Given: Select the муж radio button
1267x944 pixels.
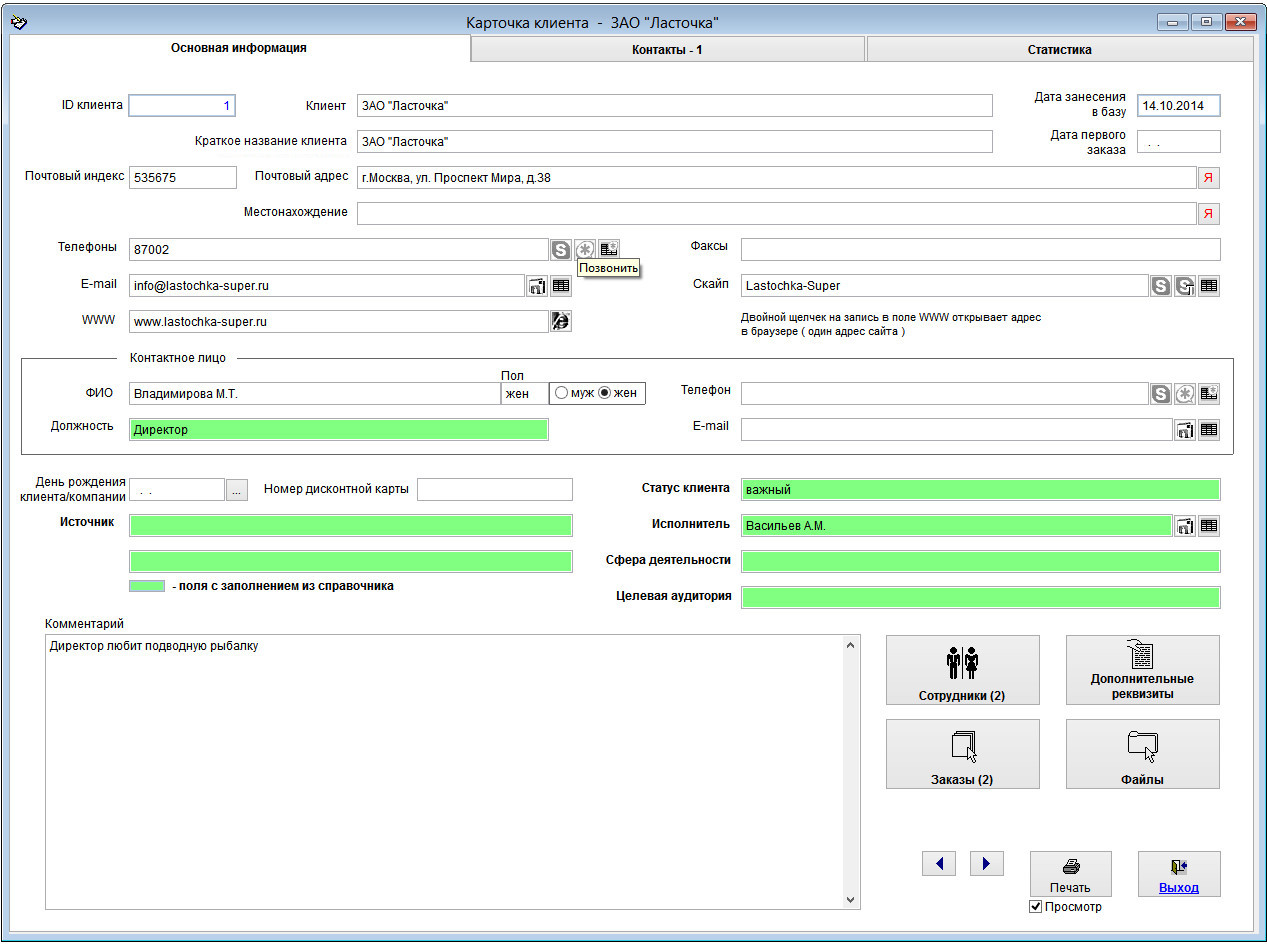Looking at the screenshot, I should pyautogui.click(x=562, y=394).
